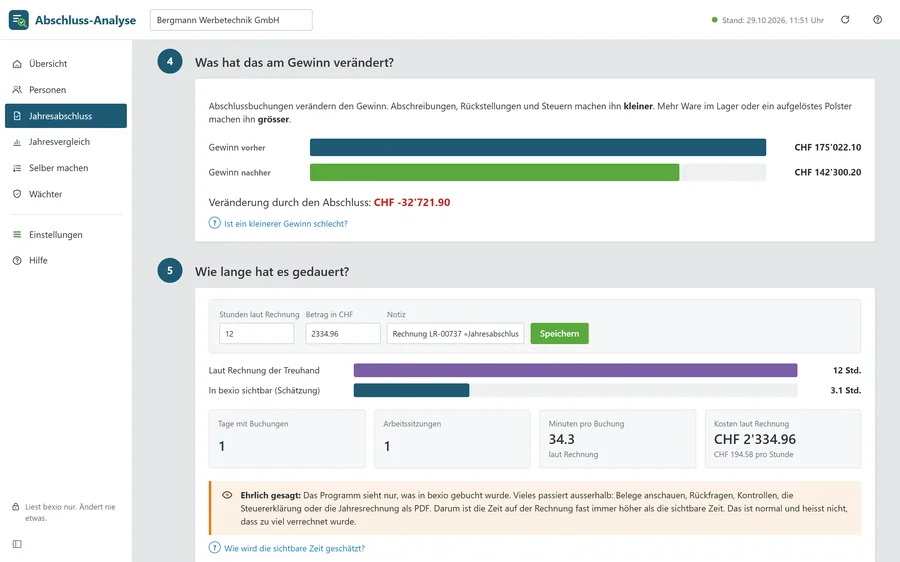This screenshot has width=900, height=562.
Task: Go to Jahresvergleich in the sidebar
Action: (66, 142)
